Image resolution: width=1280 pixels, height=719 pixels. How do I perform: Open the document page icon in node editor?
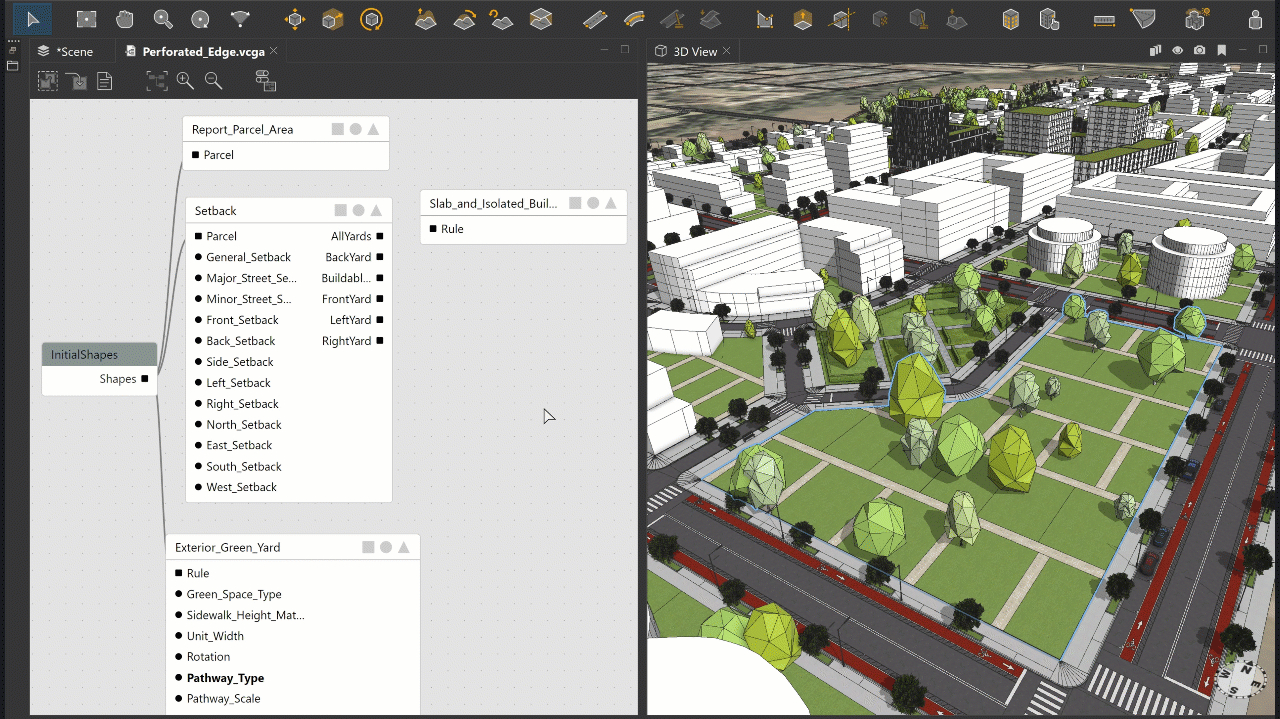(x=104, y=82)
